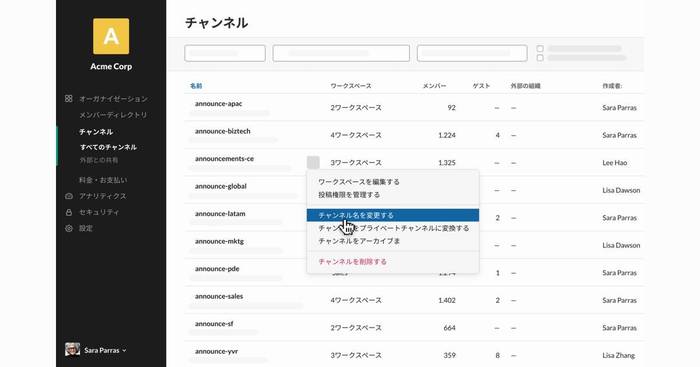The image size is (700, 367).
Task: Open the middle filter dropdown box
Action: pyautogui.click(x=341, y=53)
